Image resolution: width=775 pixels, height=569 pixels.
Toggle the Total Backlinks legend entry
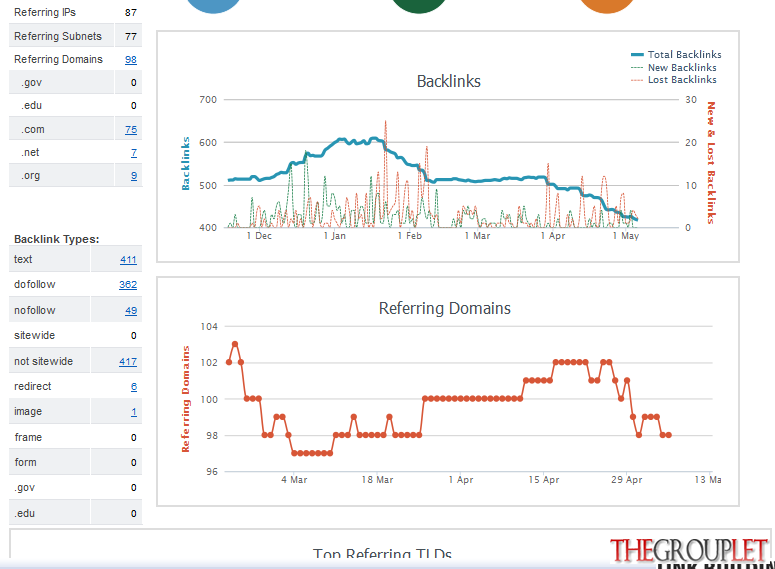pyautogui.click(x=676, y=54)
